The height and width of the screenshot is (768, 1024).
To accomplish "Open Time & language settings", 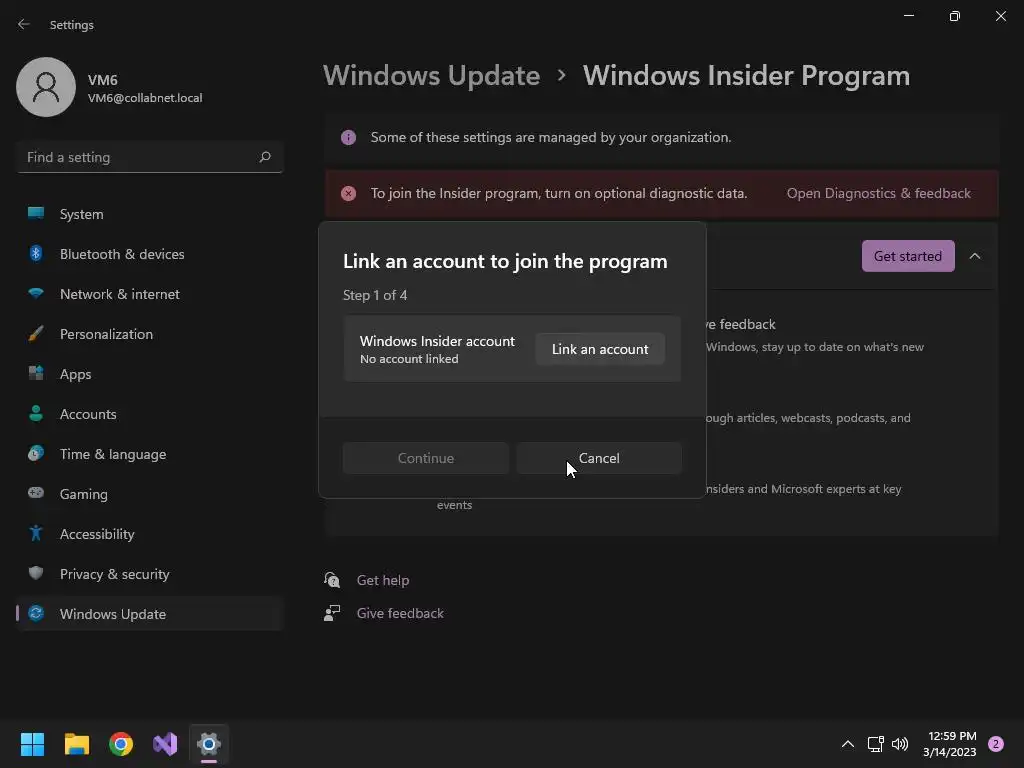I will click(150, 454).
